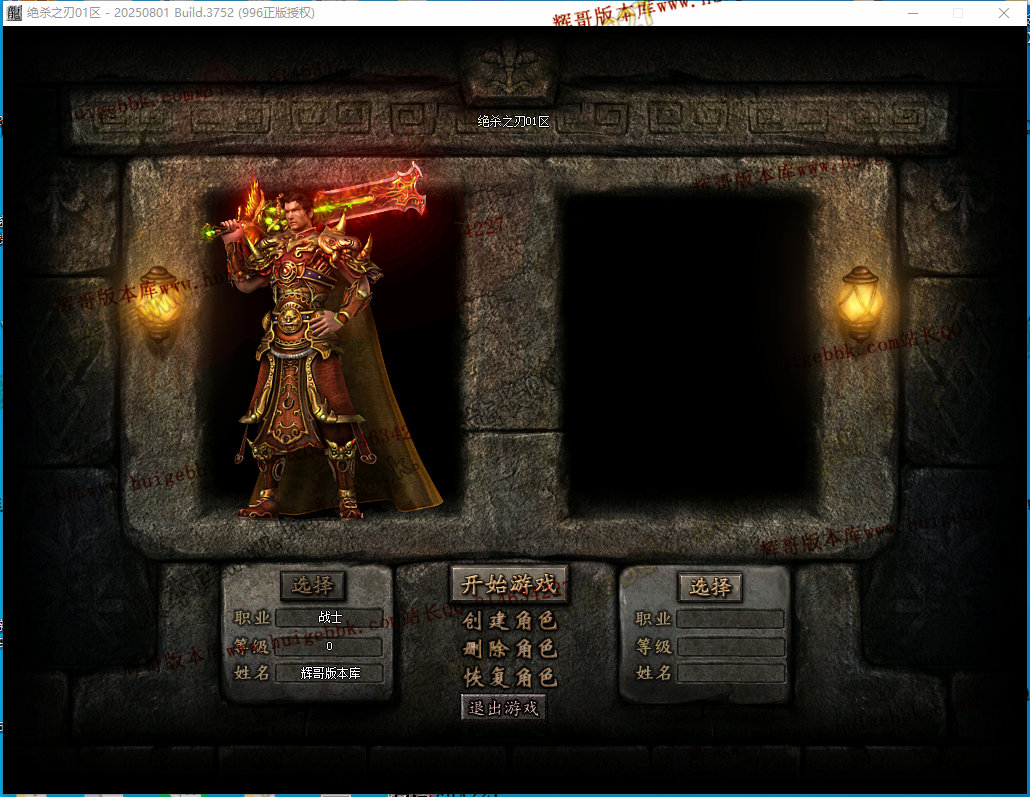Click the empty 姓名 field on right panel
The image size is (1030, 797).
730,673
